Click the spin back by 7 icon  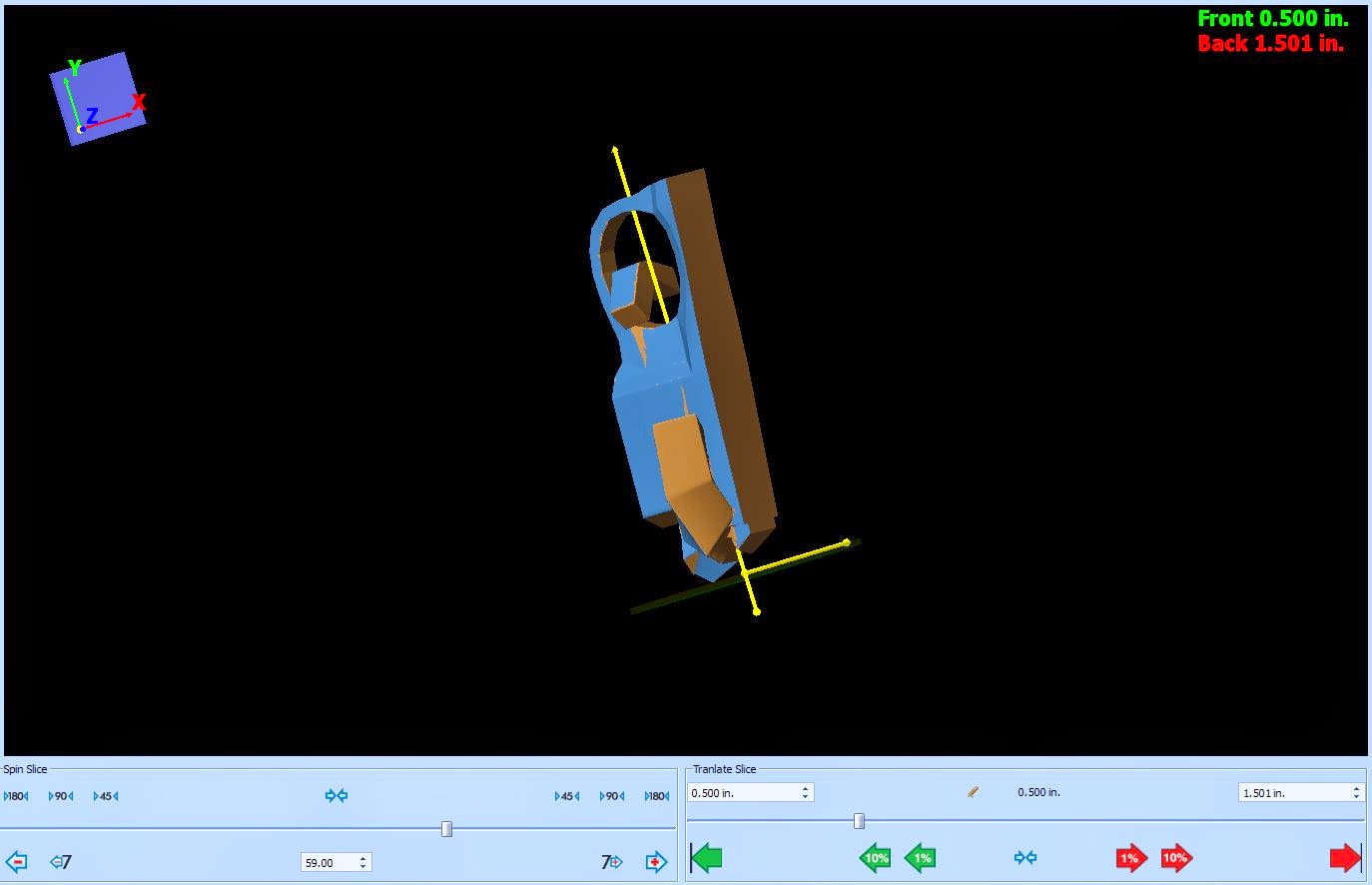[x=61, y=861]
